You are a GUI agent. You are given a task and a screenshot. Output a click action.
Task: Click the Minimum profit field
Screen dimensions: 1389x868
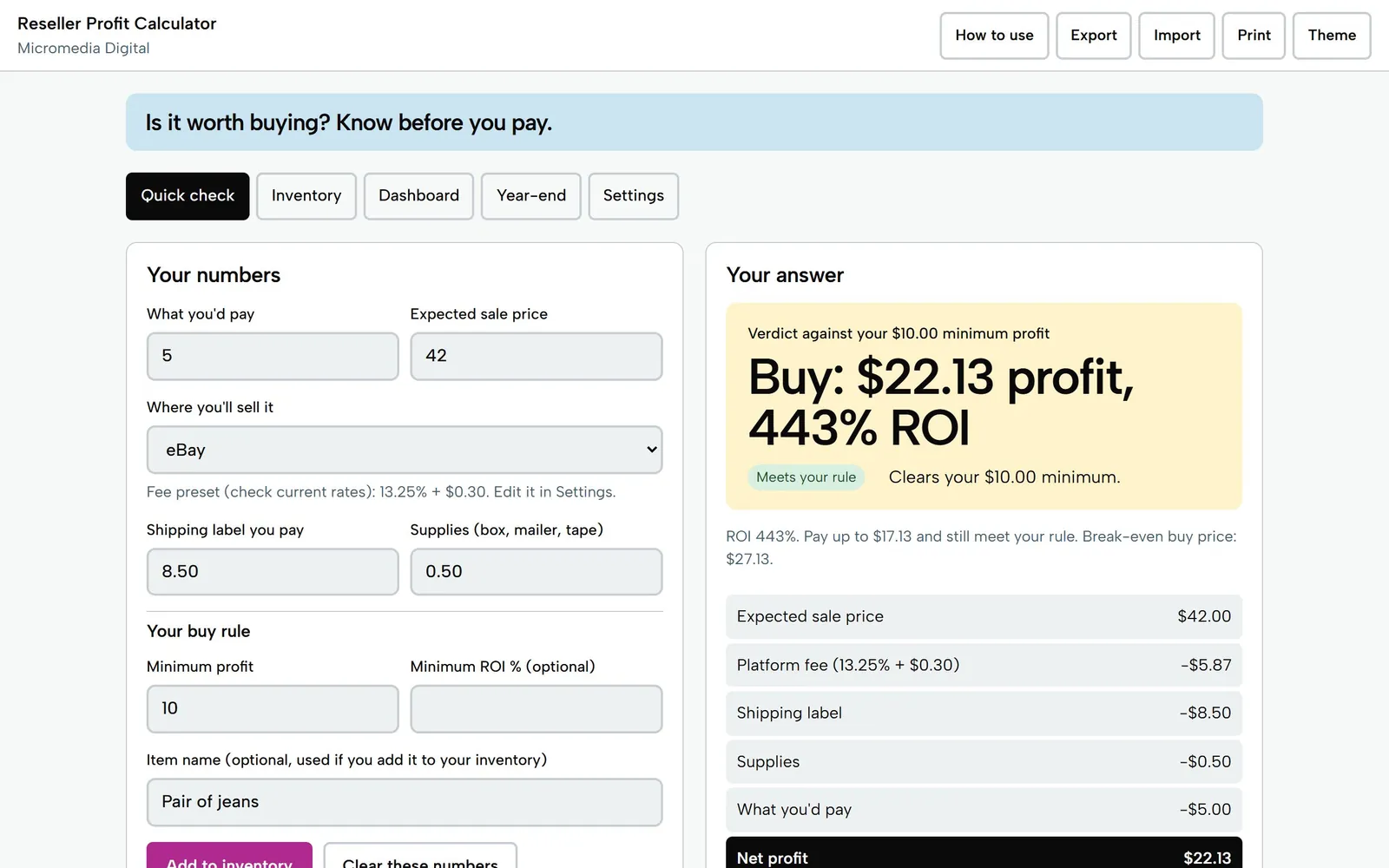273,708
